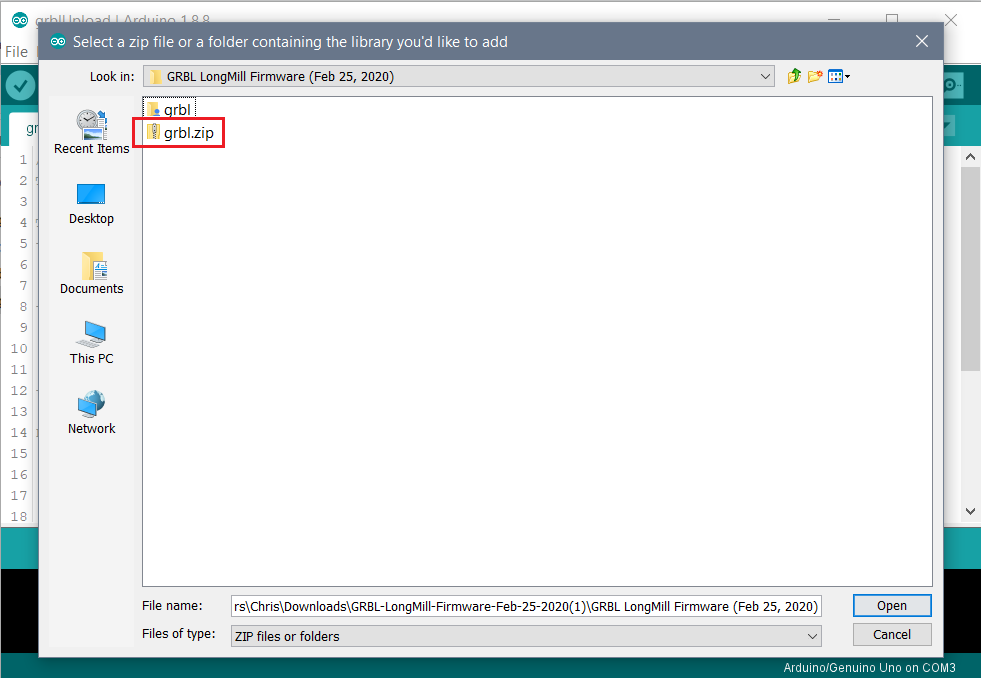Open the view menu icon
Image resolution: width=981 pixels, height=678 pixels.
(x=838, y=76)
